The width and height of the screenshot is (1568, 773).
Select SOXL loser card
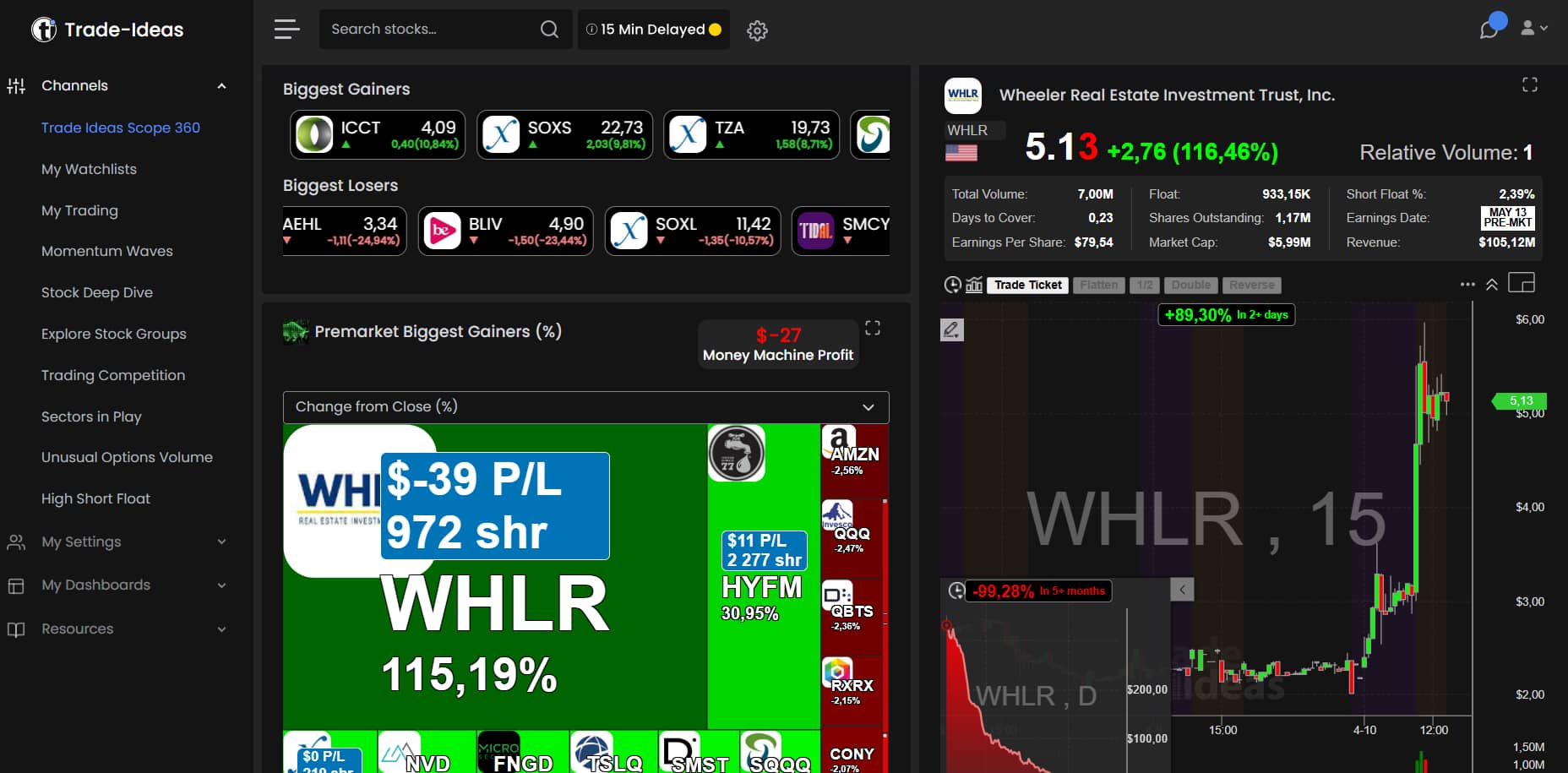(693, 231)
